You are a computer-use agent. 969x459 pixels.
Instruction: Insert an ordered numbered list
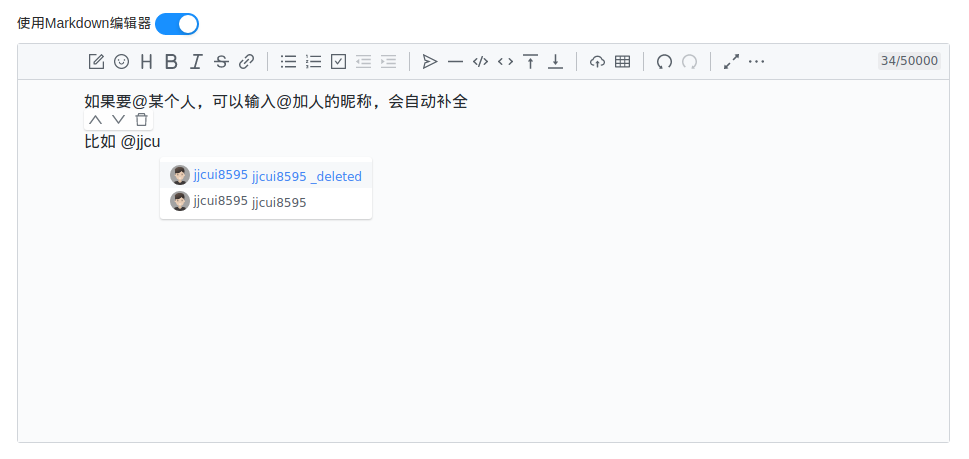(x=313, y=61)
